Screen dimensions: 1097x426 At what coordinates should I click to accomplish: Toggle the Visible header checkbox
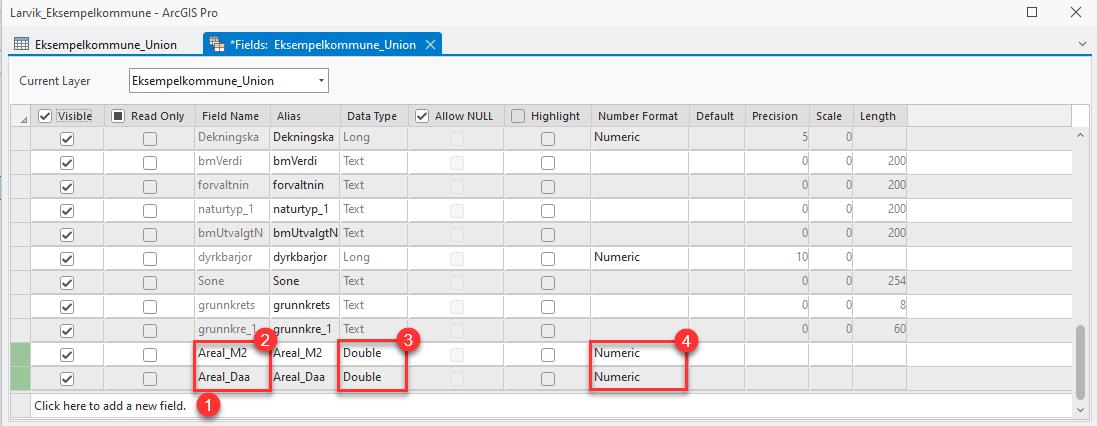point(45,116)
